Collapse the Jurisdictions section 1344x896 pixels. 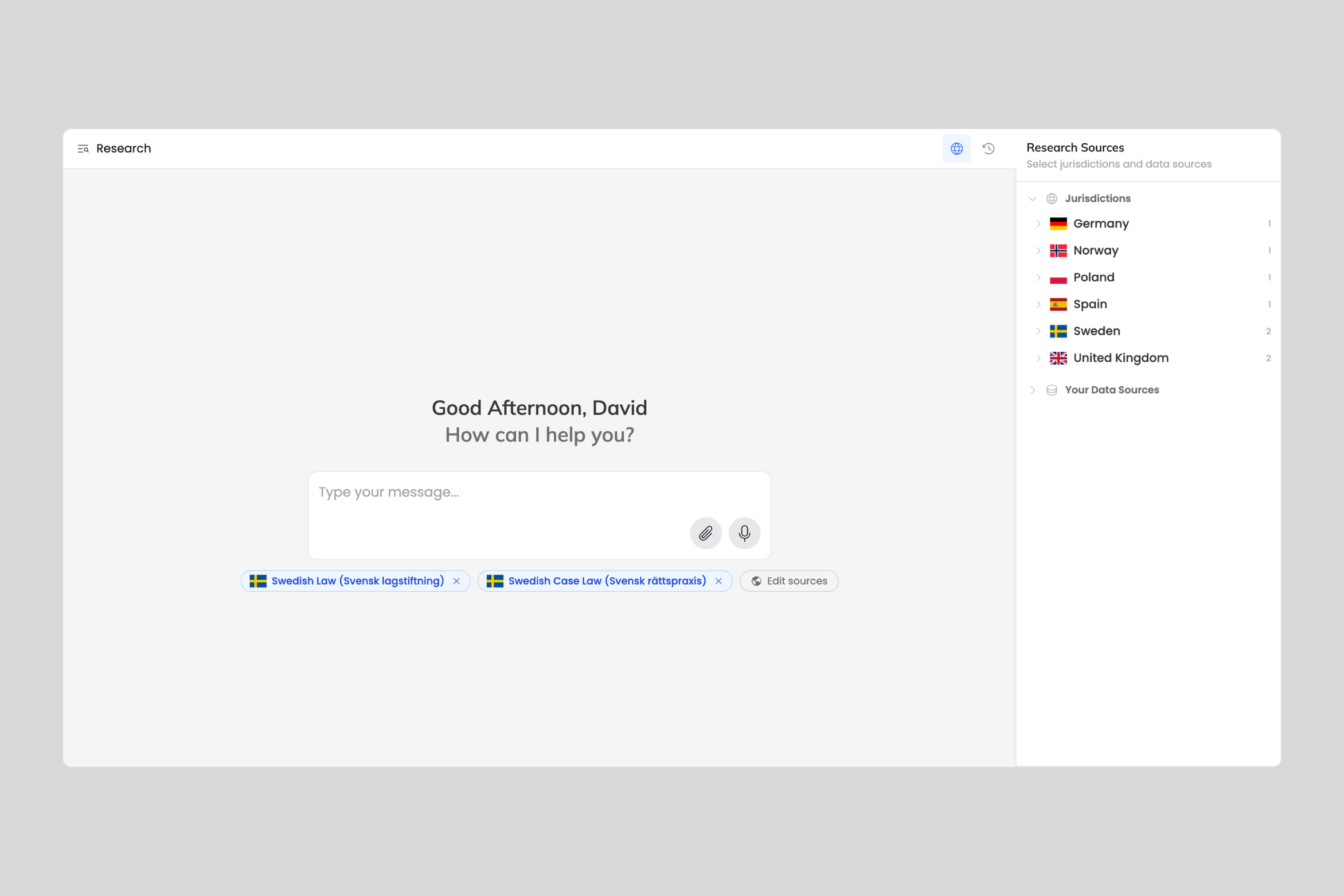pos(1032,198)
